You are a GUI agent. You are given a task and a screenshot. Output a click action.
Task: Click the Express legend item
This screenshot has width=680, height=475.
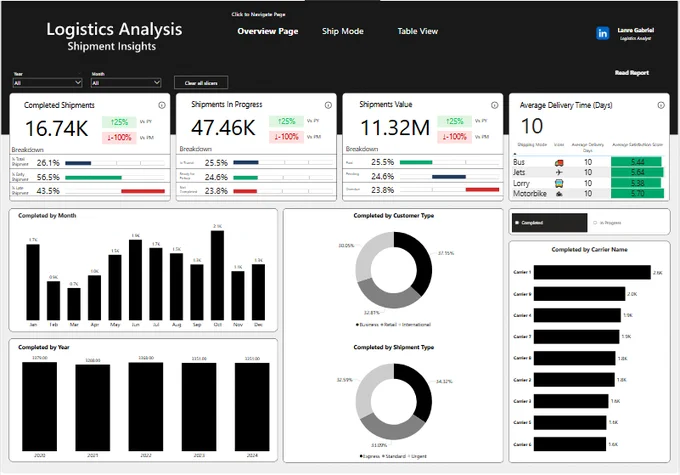(x=369, y=456)
